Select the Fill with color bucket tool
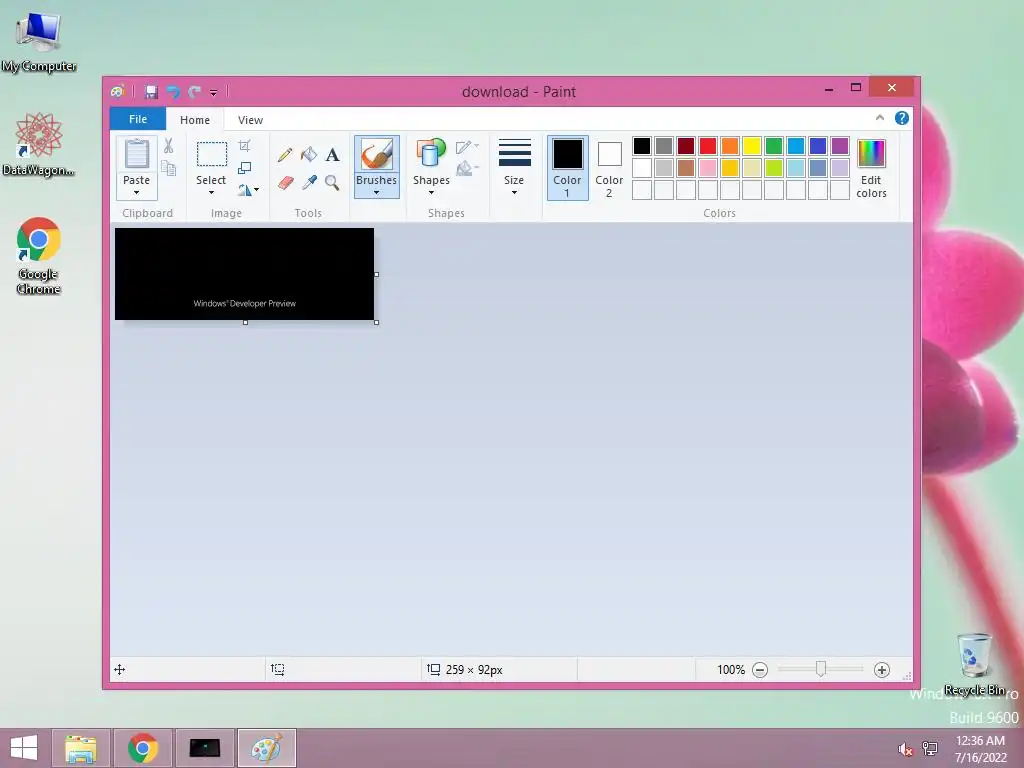The height and width of the screenshot is (768, 1024). (x=309, y=155)
